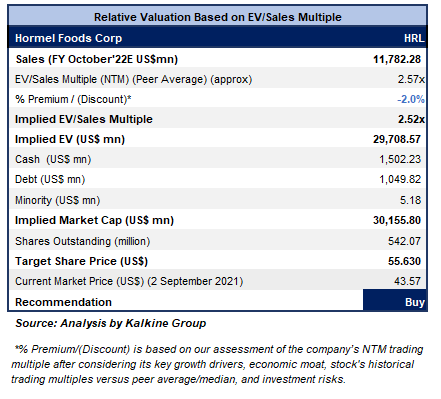This screenshot has width=441, height=399.
Task: Click the Implied Market Cap value 30,155.80
Action: point(397,220)
